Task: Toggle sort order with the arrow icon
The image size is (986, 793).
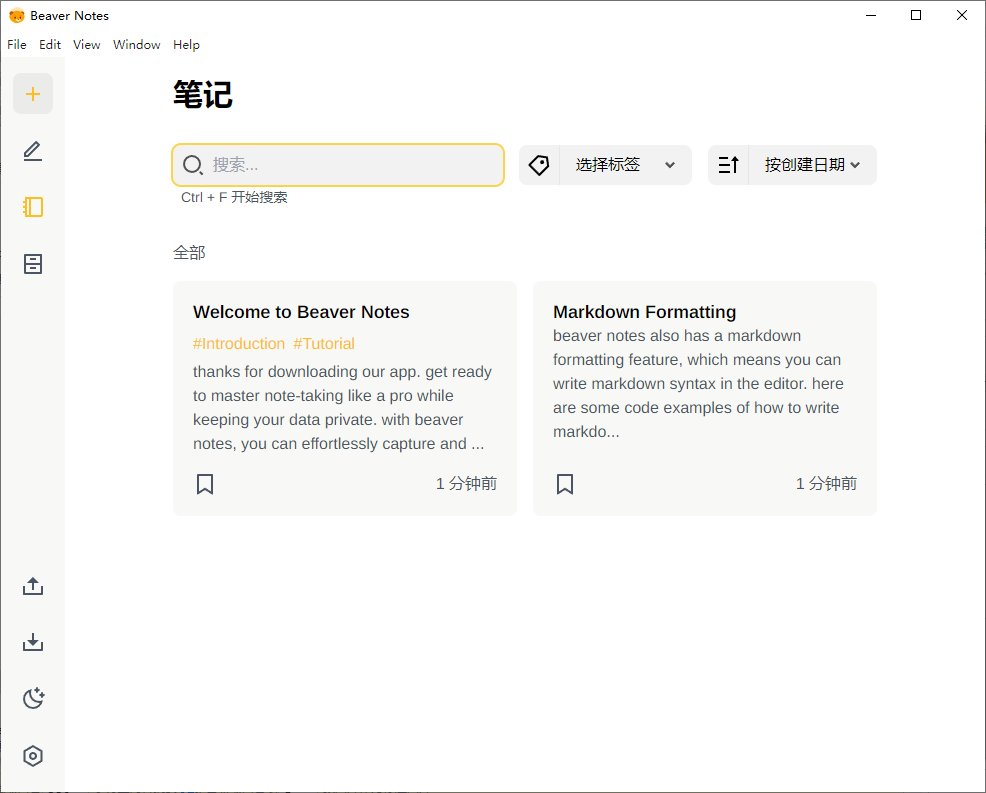Action: click(728, 165)
